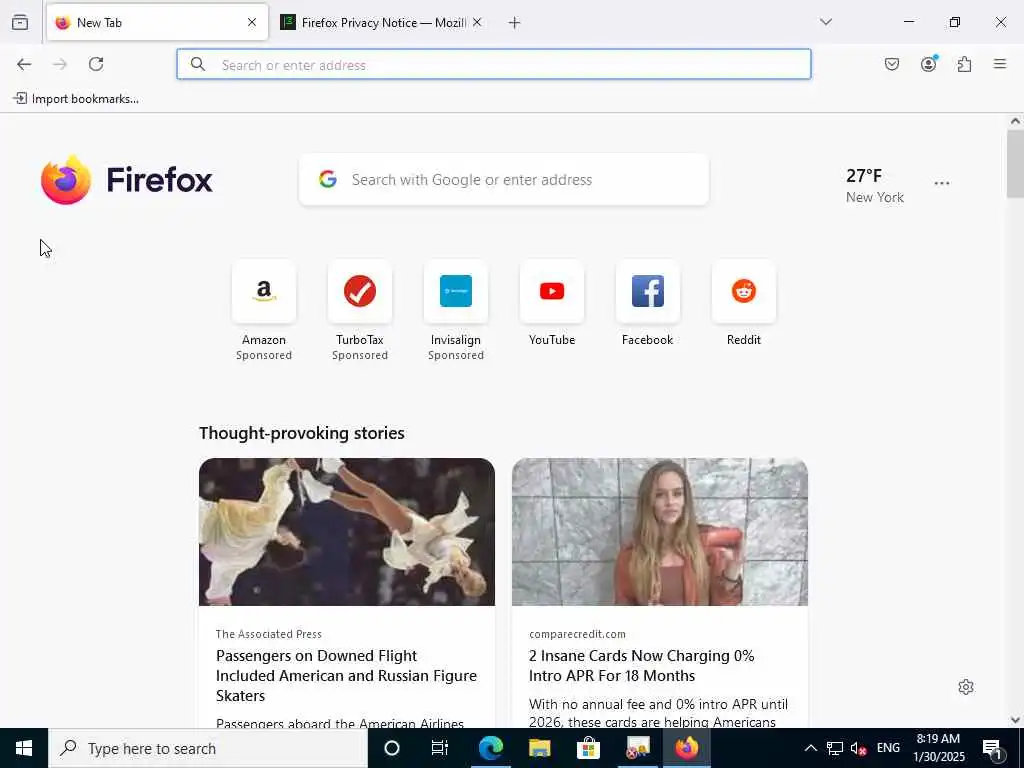Screen dimensions: 1024x768
Task: Open the Firefox account icon
Action: click(928, 64)
